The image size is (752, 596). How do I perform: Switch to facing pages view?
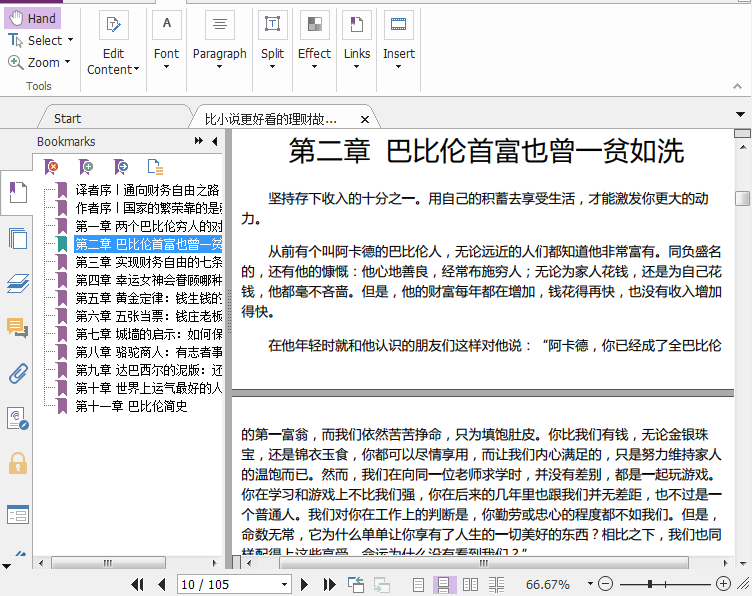click(x=469, y=584)
